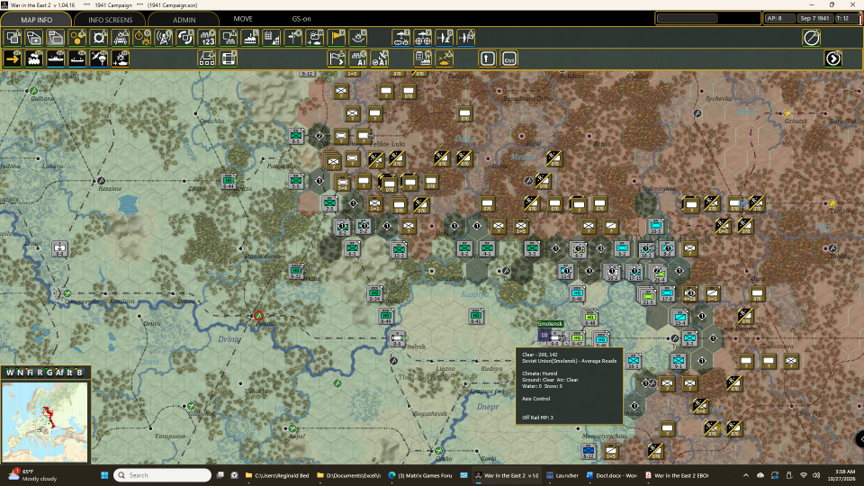Click the flag with arrow icon
864x486 pixels.
(337, 58)
